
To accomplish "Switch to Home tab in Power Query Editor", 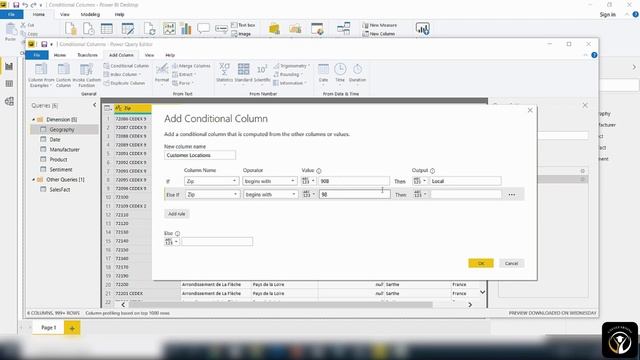I will [60, 55].
